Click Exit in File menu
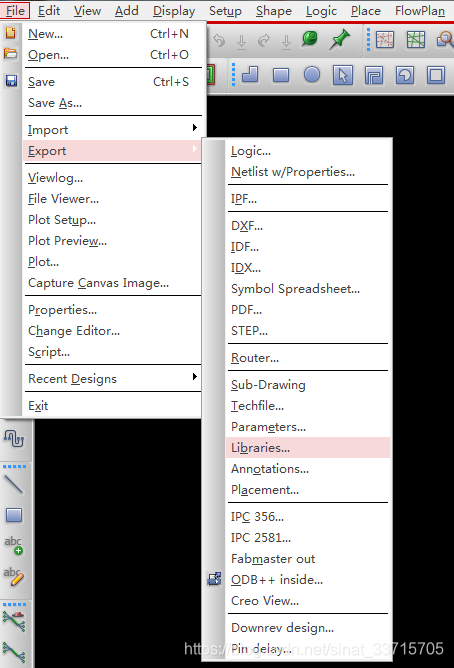Image resolution: width=454 pixels, height=668 pixels. point(113,406)
